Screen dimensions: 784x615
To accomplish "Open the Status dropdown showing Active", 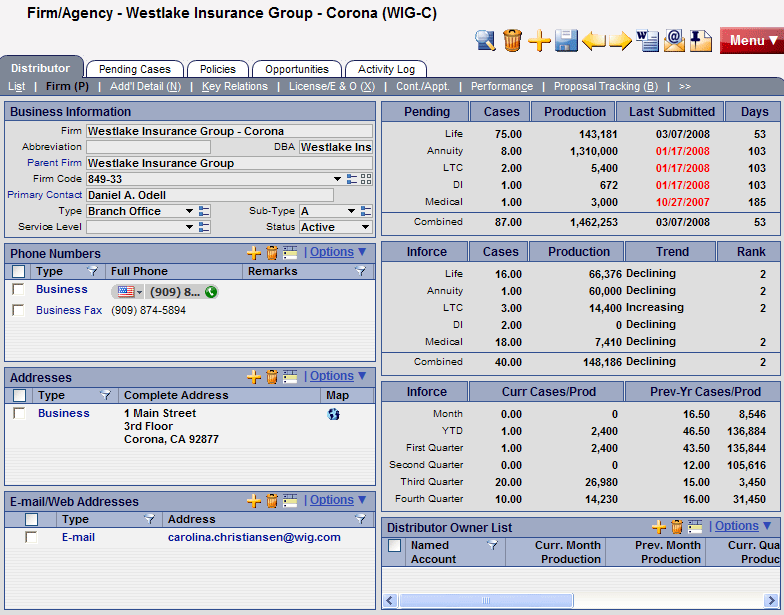I will 364,227.
